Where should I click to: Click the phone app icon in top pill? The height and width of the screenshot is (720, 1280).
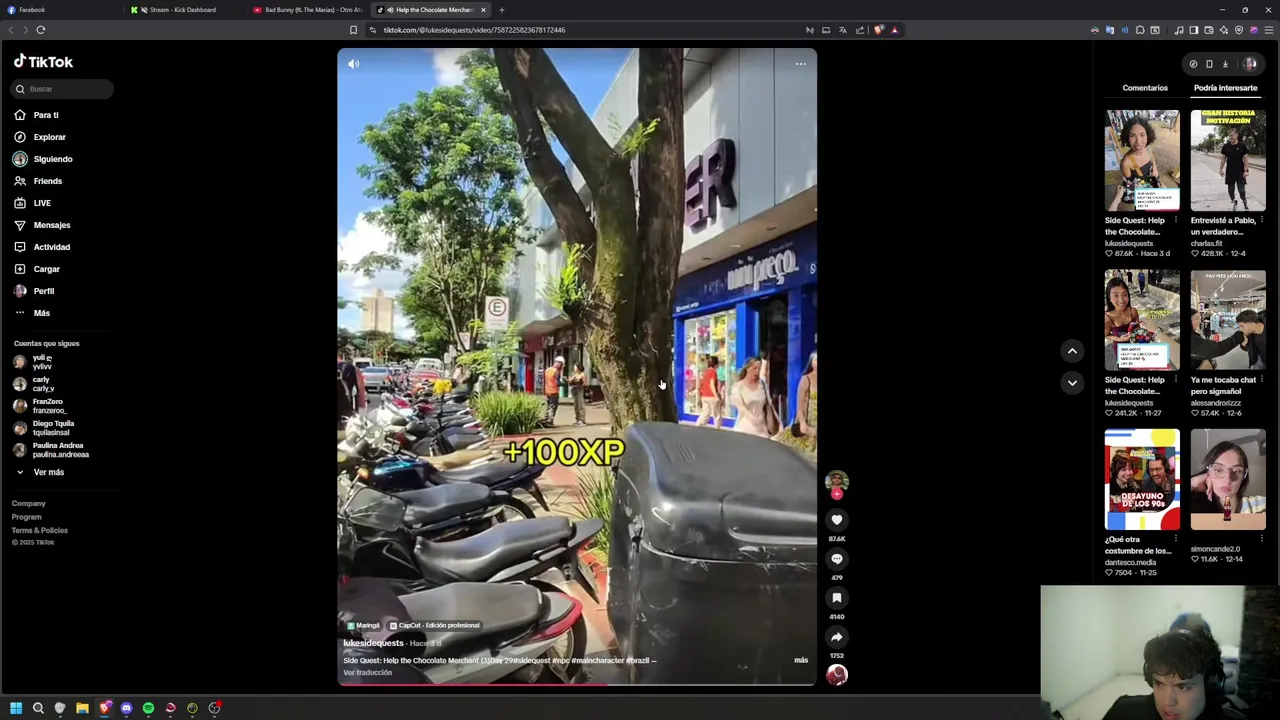click(1209, 64)
